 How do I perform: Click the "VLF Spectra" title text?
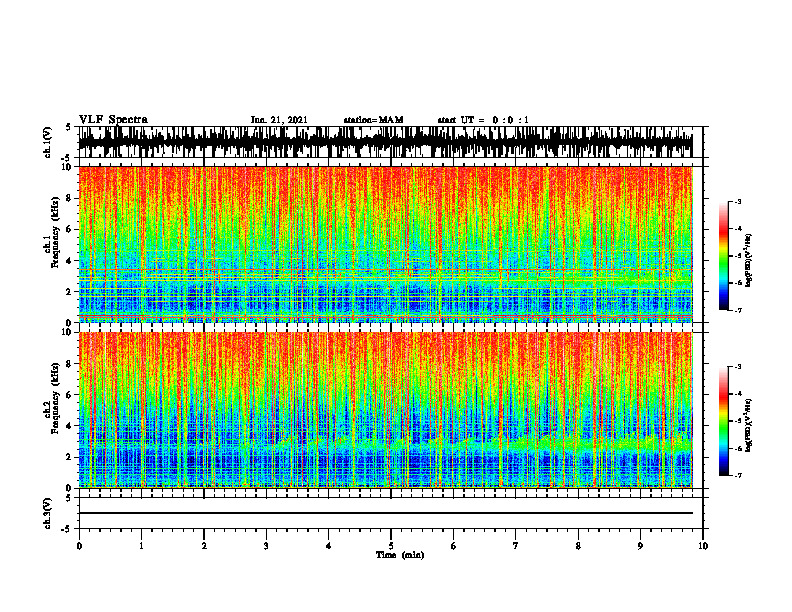113,120
